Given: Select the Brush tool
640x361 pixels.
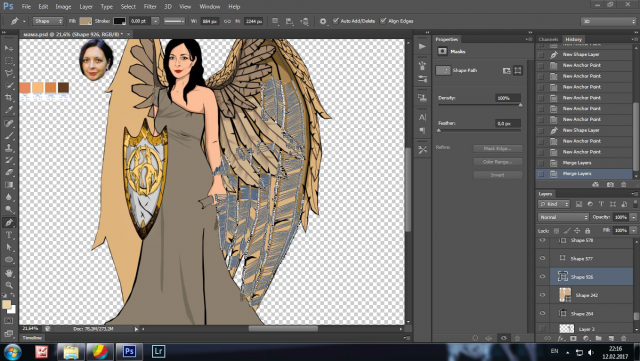Looking at the screenshot, I should coord(9,135).
